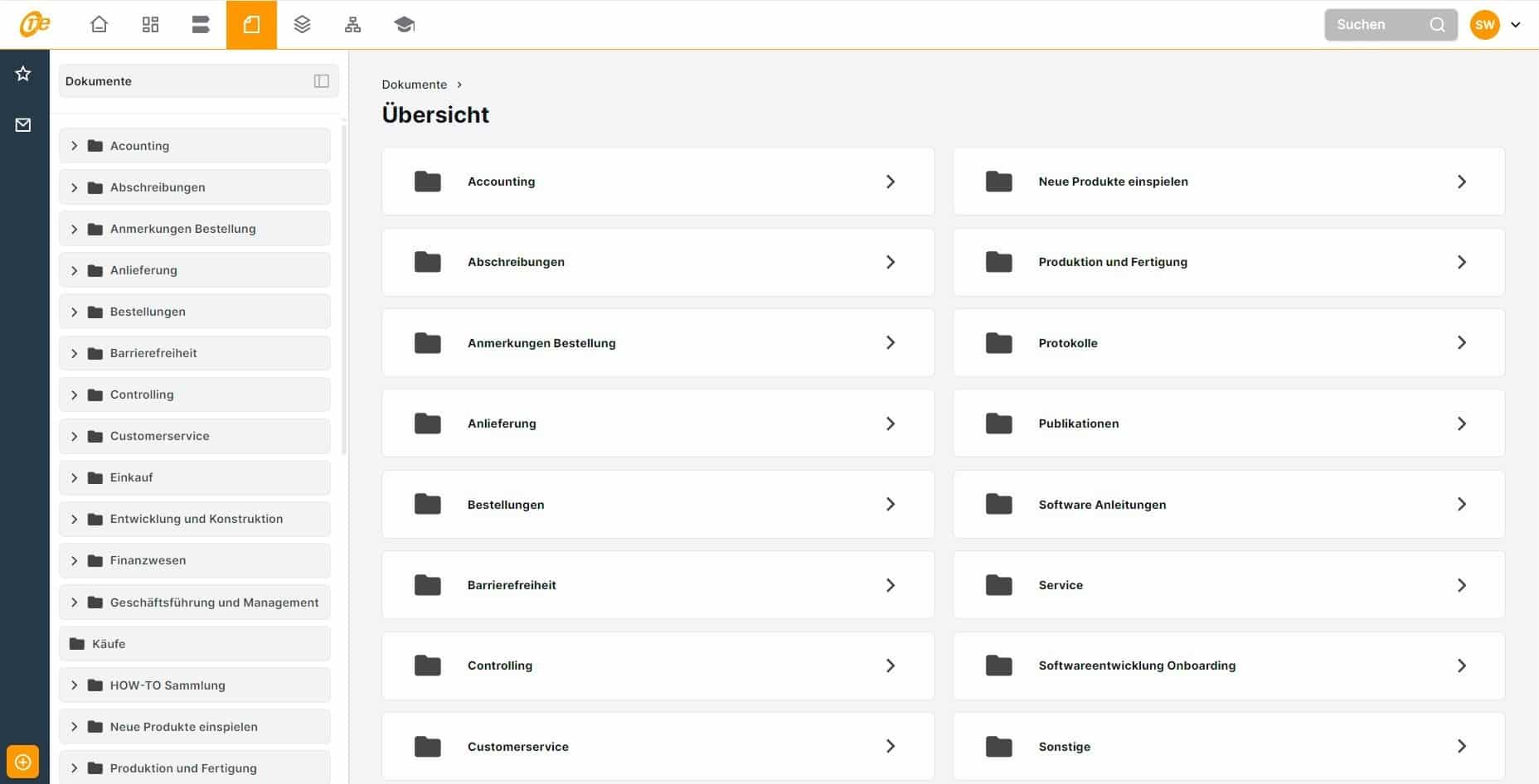
Task: Click the Suchen search field
Action: click(x=1380, y=25)
